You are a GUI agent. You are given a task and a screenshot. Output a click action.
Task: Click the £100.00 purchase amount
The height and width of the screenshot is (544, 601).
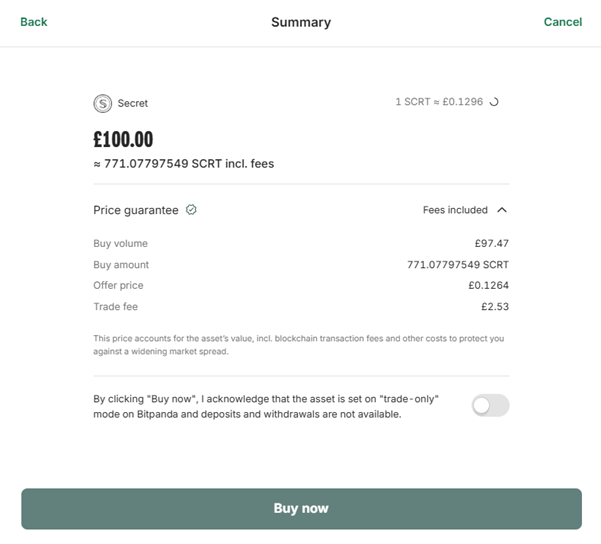click(123, 139)
